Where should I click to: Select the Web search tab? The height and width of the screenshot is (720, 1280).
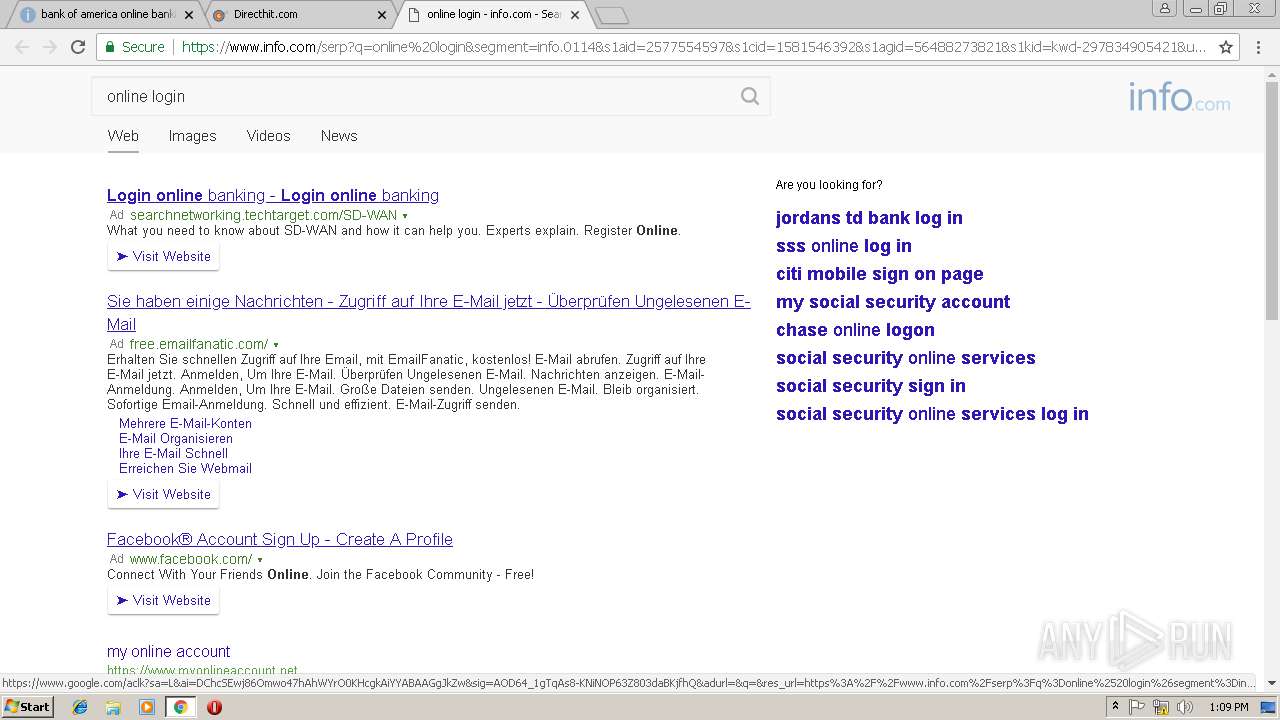123,136
